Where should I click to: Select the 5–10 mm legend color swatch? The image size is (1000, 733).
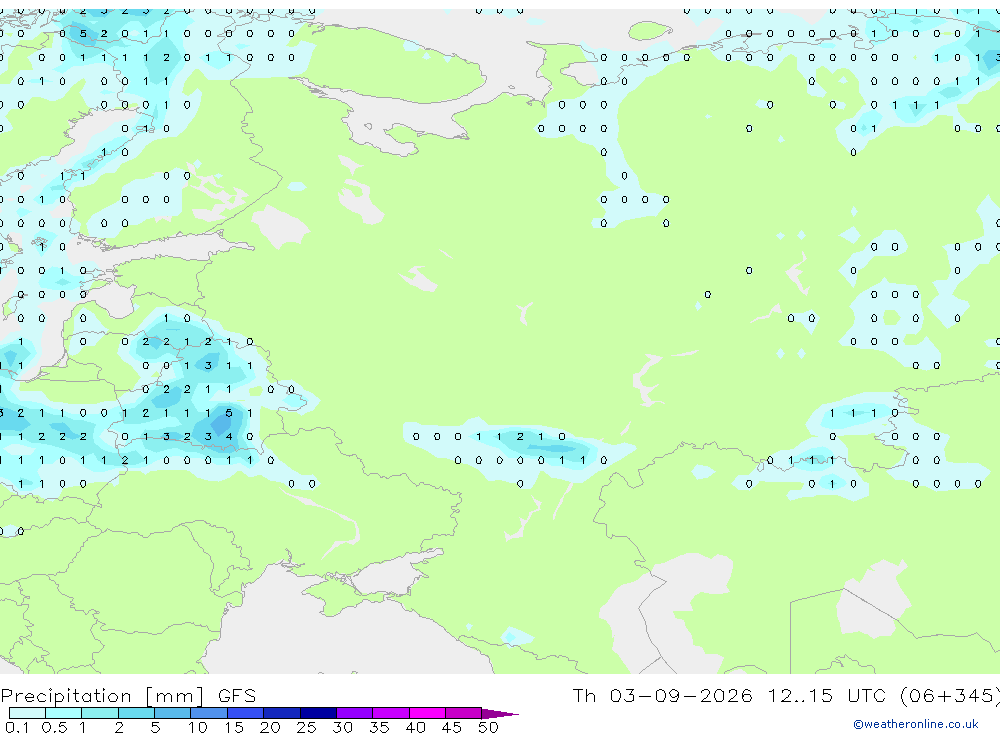(x=172, y=713)
